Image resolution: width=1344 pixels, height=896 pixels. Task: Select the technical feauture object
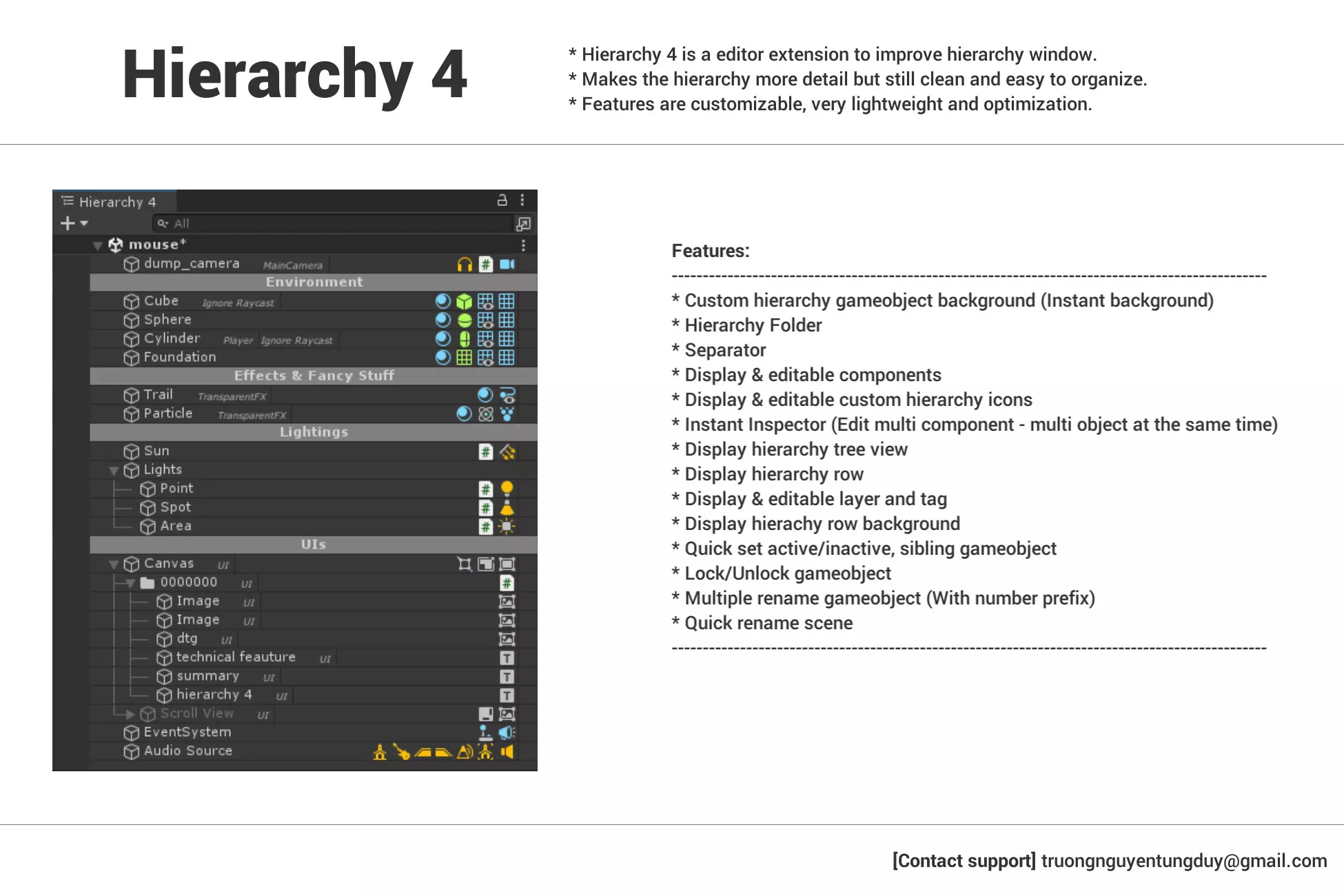tap(314, 658)
